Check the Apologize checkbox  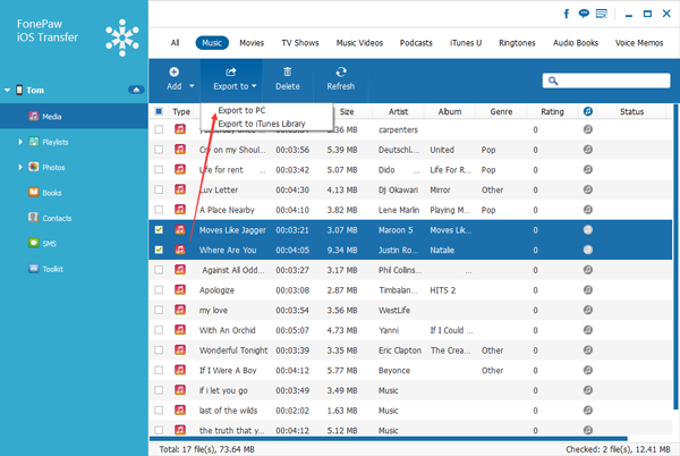(159, 290)
